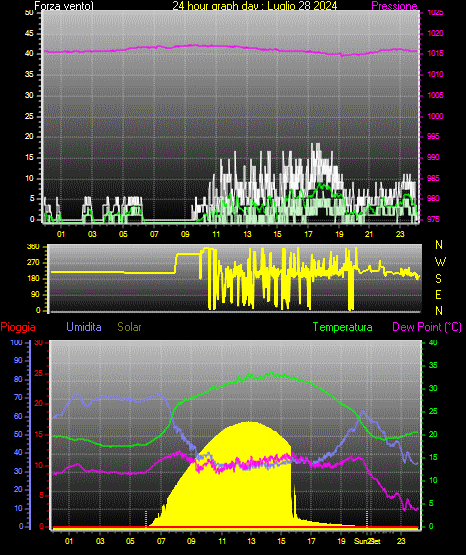The image size is (466, 555).
Task: Click the Dew Point (°C) legend label
Action: (427, 327)
